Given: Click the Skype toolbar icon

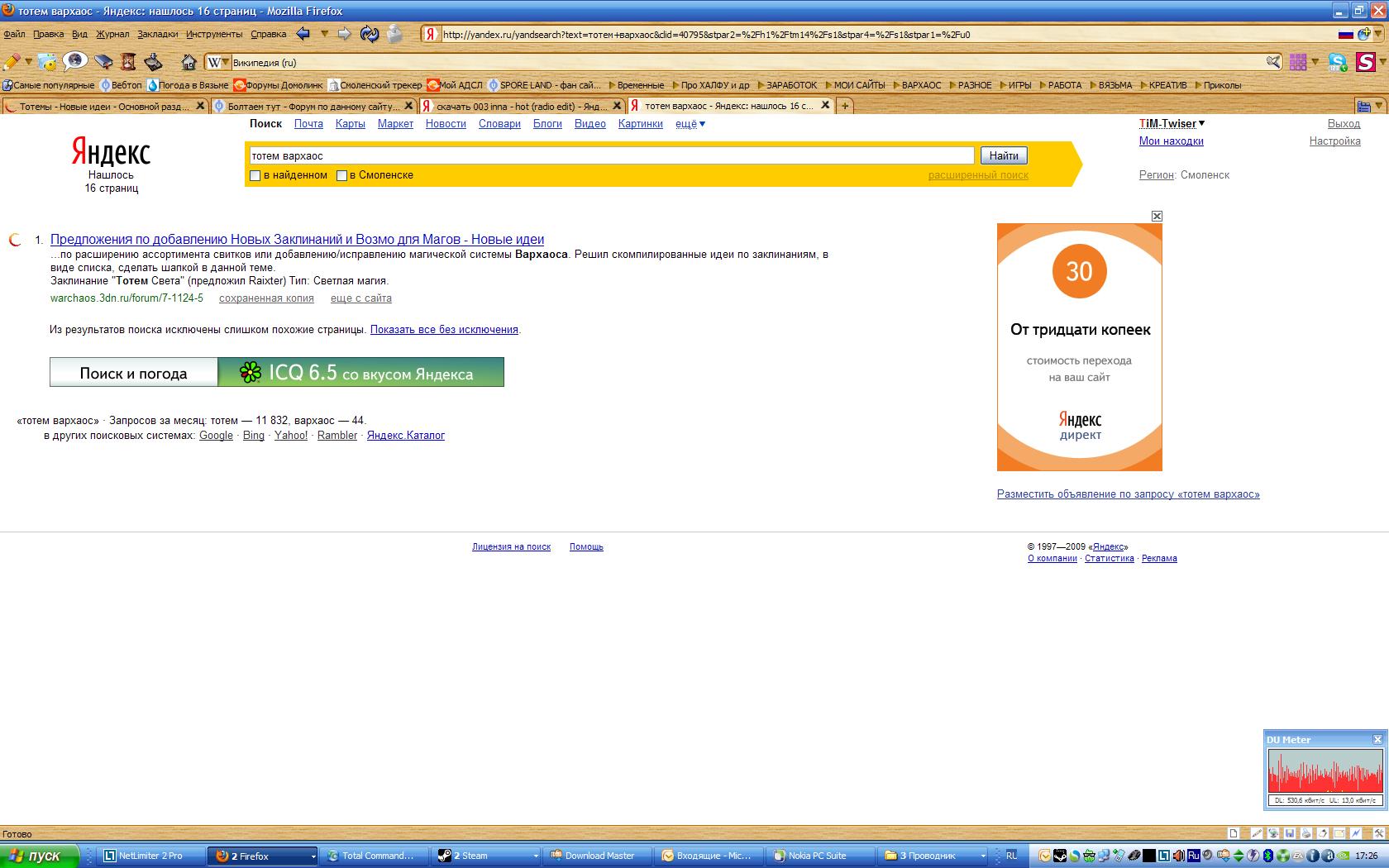Looking at the screenshot, I should click(1338, 62).
